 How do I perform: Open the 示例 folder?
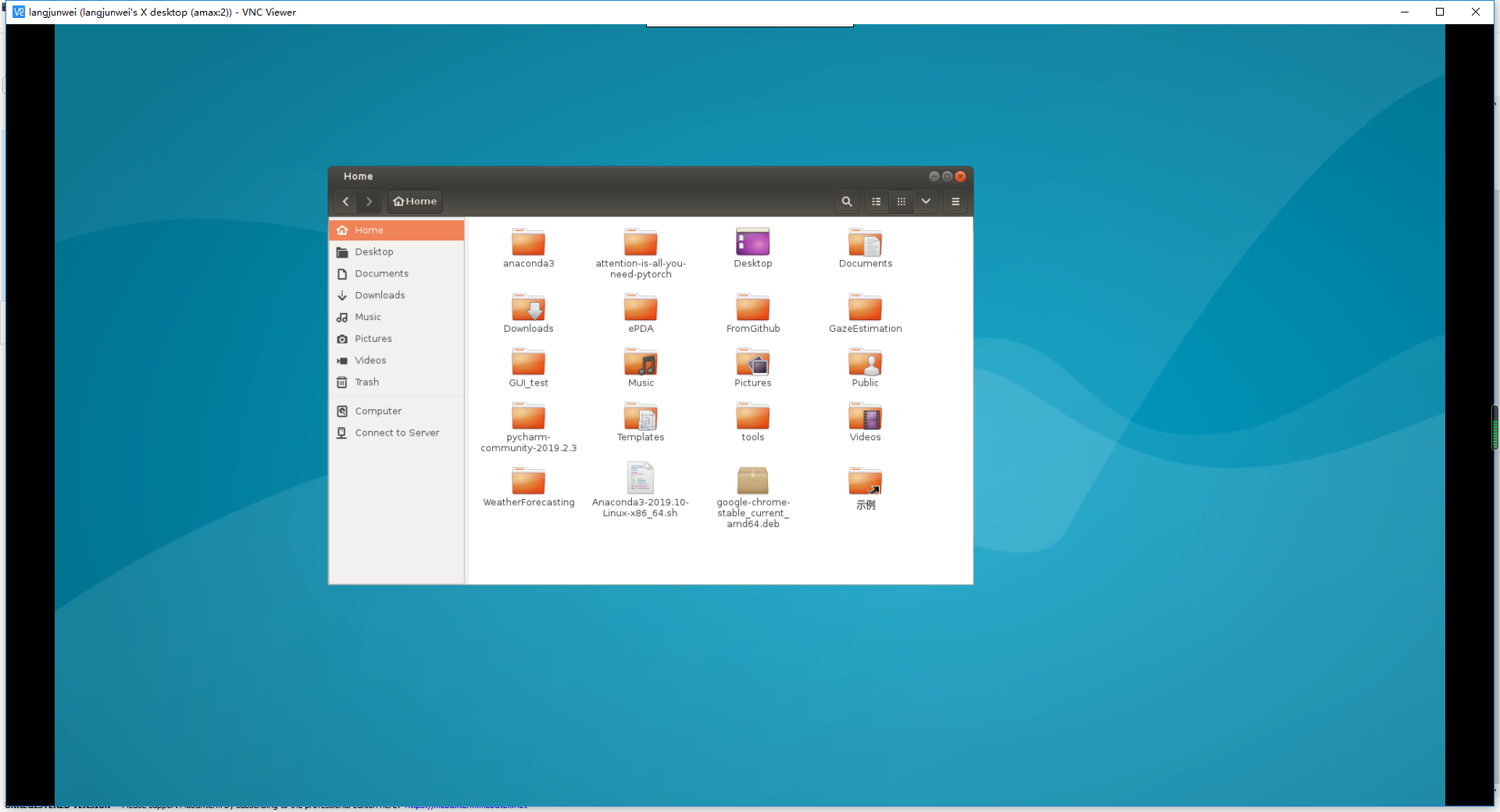pyautogui.click(x=865, y=479)
